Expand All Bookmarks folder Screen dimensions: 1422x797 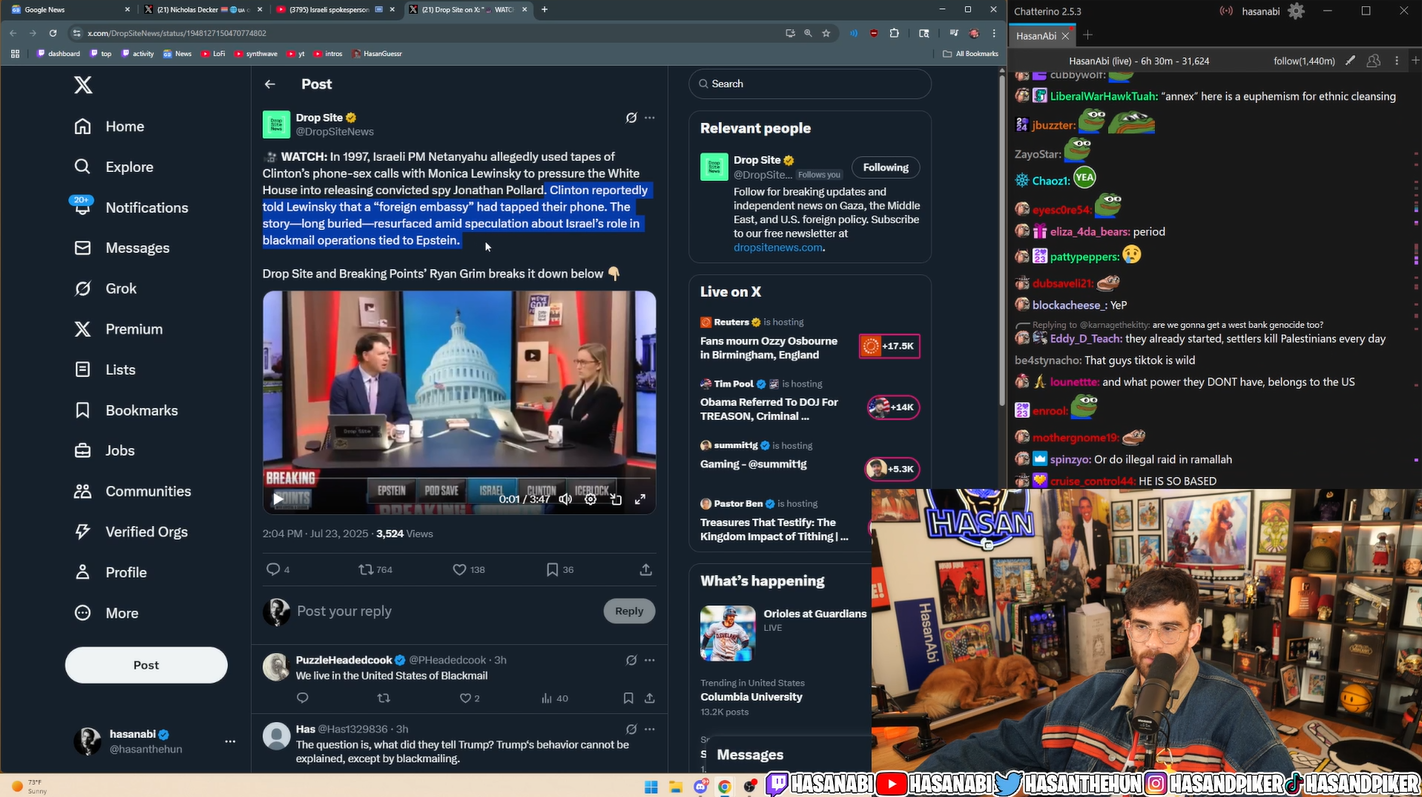coord(970,53)
